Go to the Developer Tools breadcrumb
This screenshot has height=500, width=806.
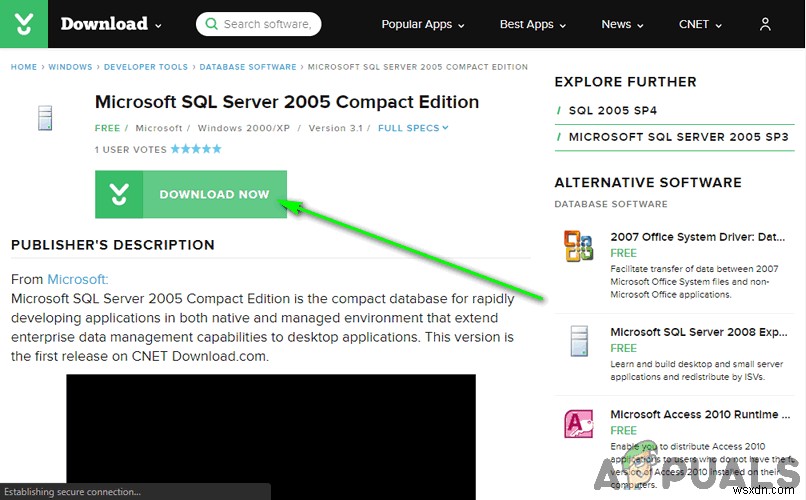click(144, 67)
